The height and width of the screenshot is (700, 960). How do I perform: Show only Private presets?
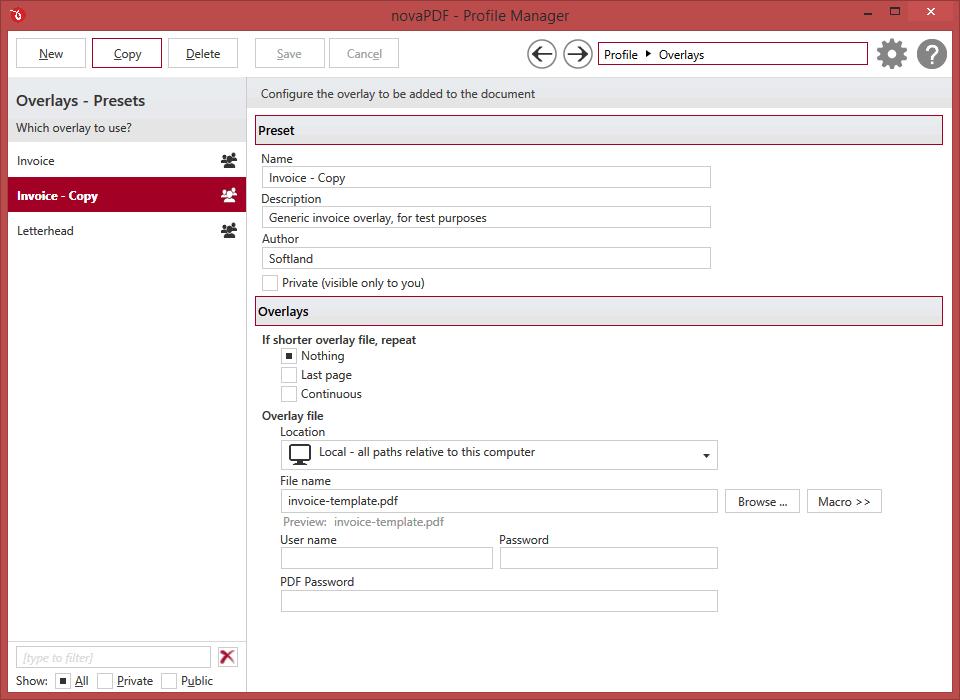[x=105, y=681]
